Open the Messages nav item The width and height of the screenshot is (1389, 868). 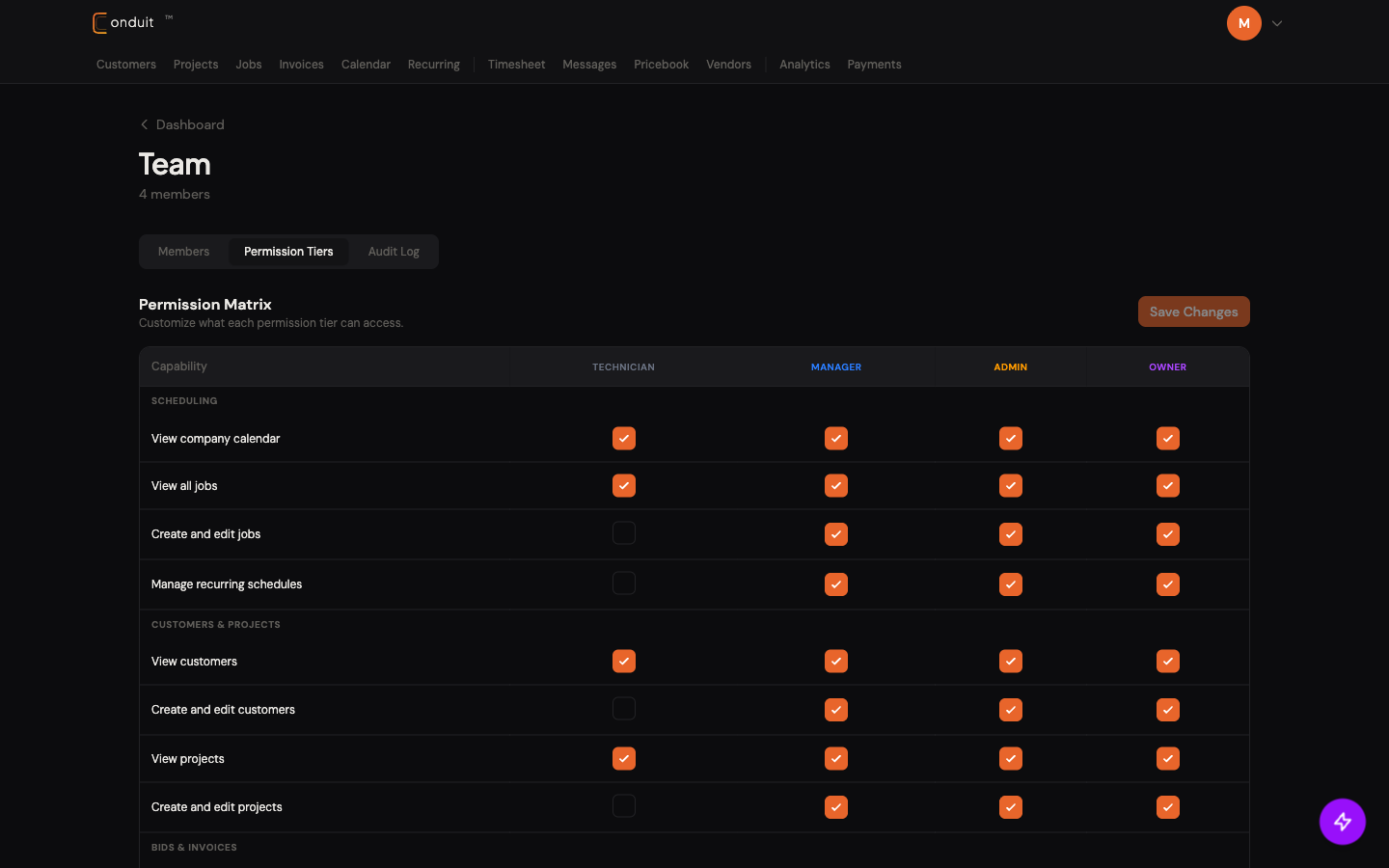589,65
